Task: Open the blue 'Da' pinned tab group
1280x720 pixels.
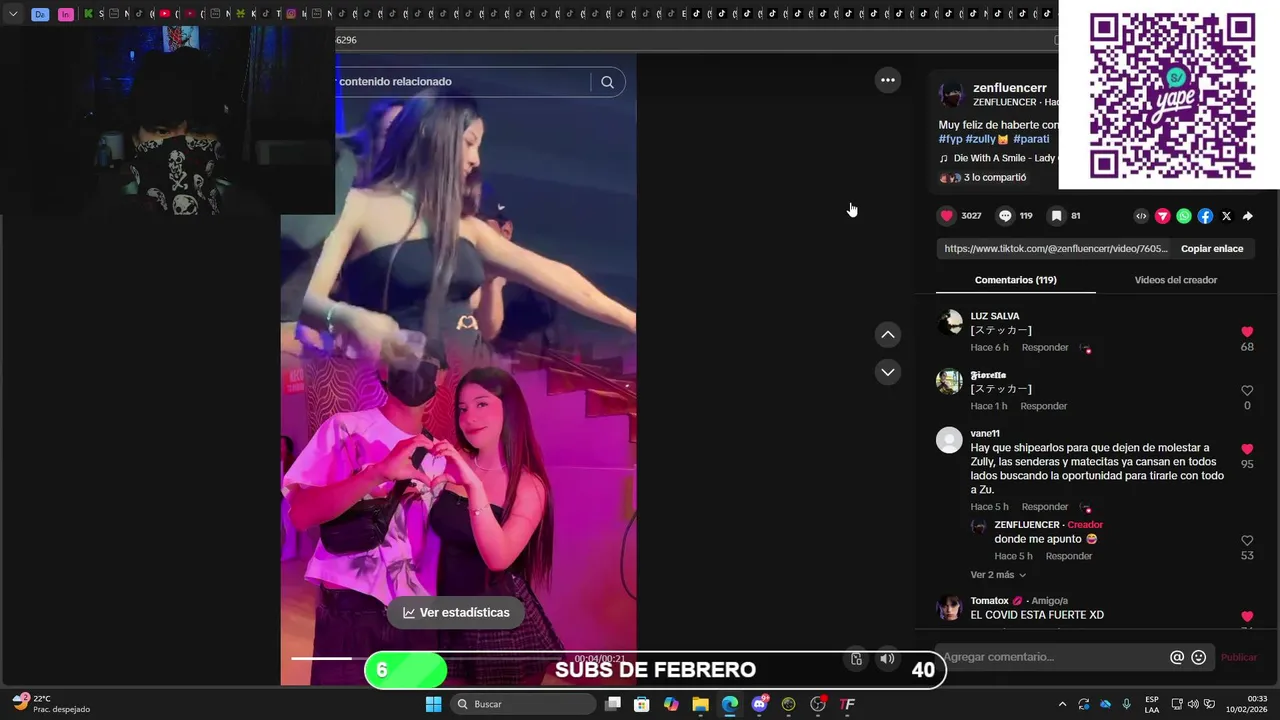Action: 40,14
